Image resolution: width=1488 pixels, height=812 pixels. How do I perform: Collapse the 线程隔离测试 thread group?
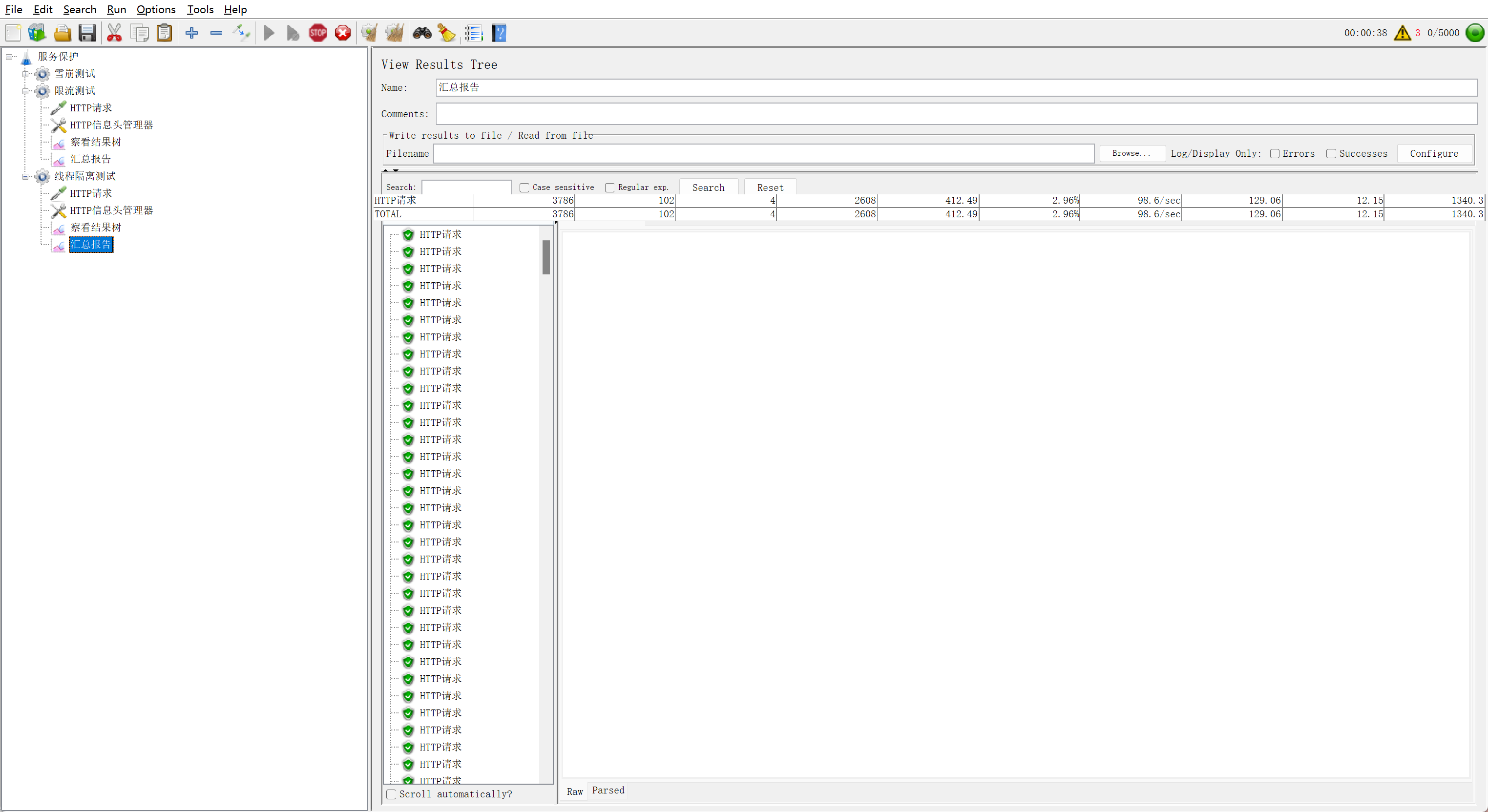point(25,177)
